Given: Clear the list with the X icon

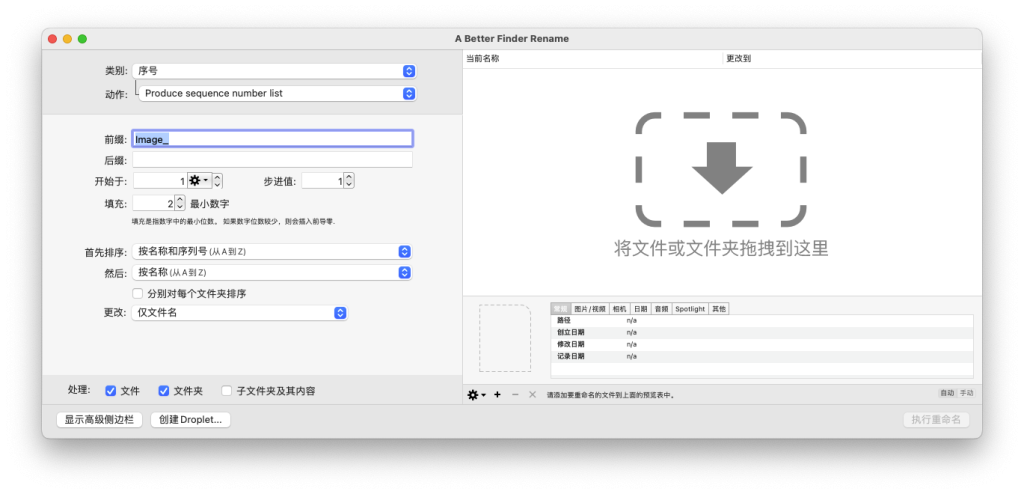Looking at the screenshot, I should tap(532, 395).
